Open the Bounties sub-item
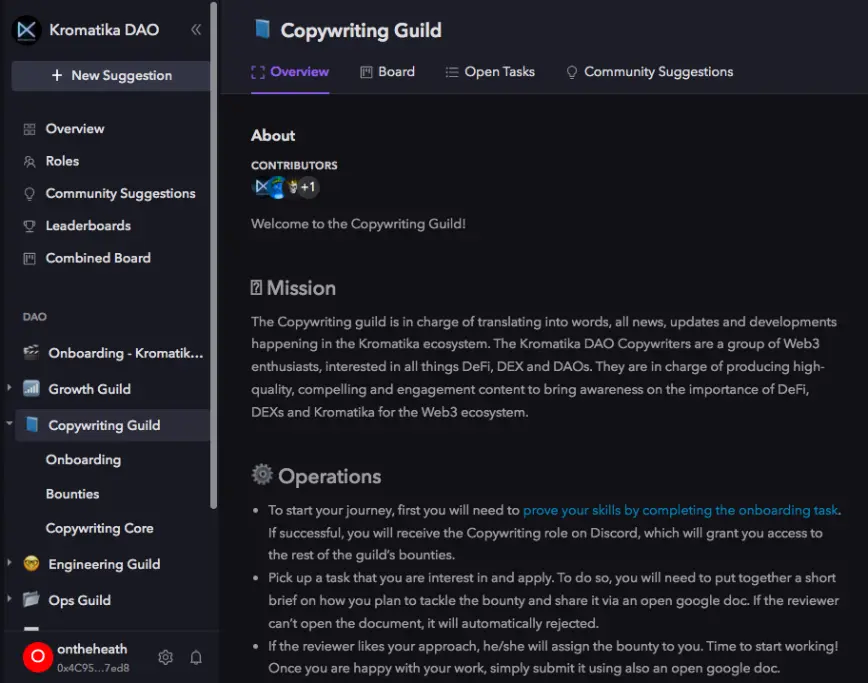The width and height of the screenshot is (868, 683). coord(73,494)
